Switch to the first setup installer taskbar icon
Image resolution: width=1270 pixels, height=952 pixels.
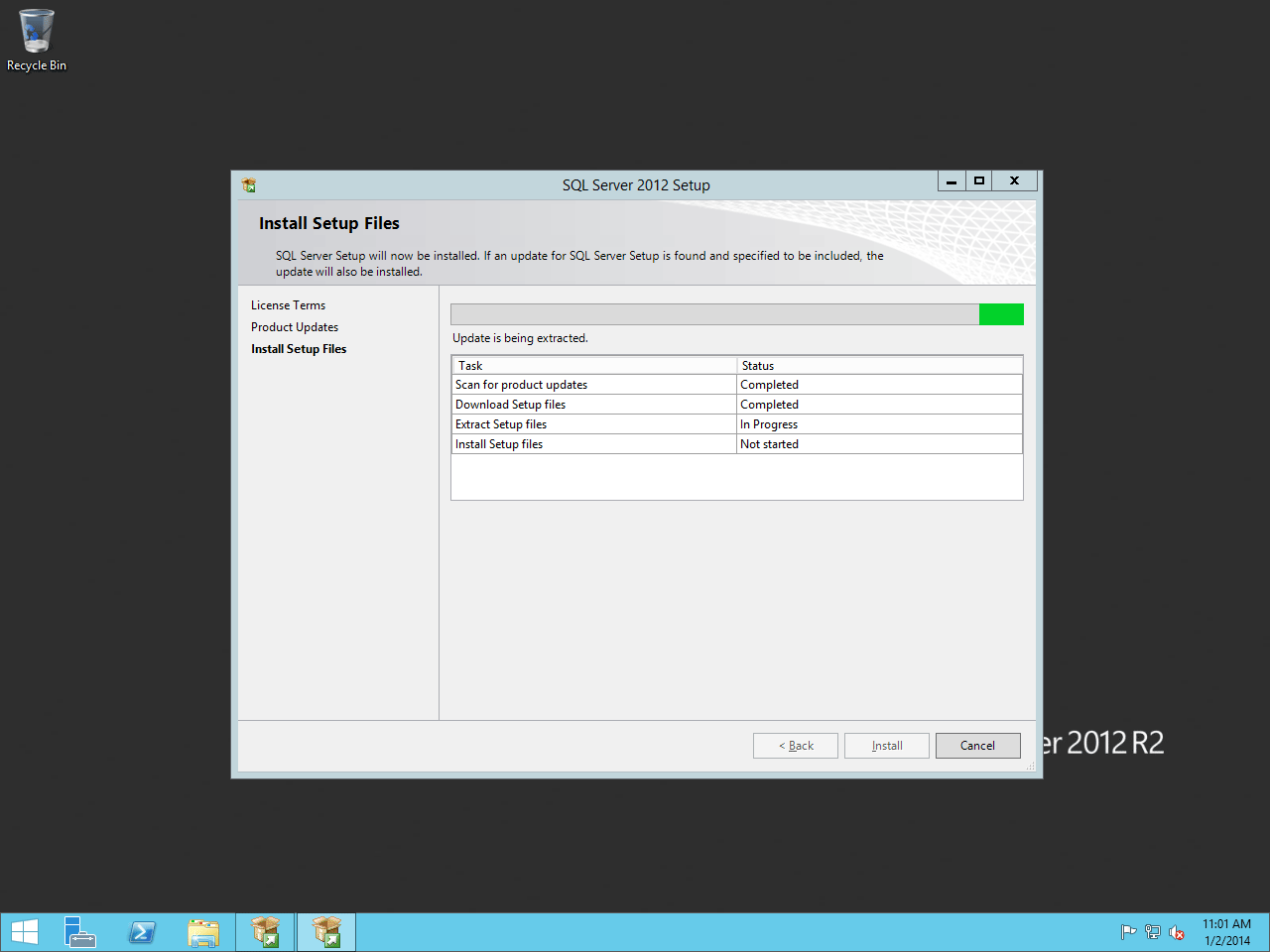(265, 932)
